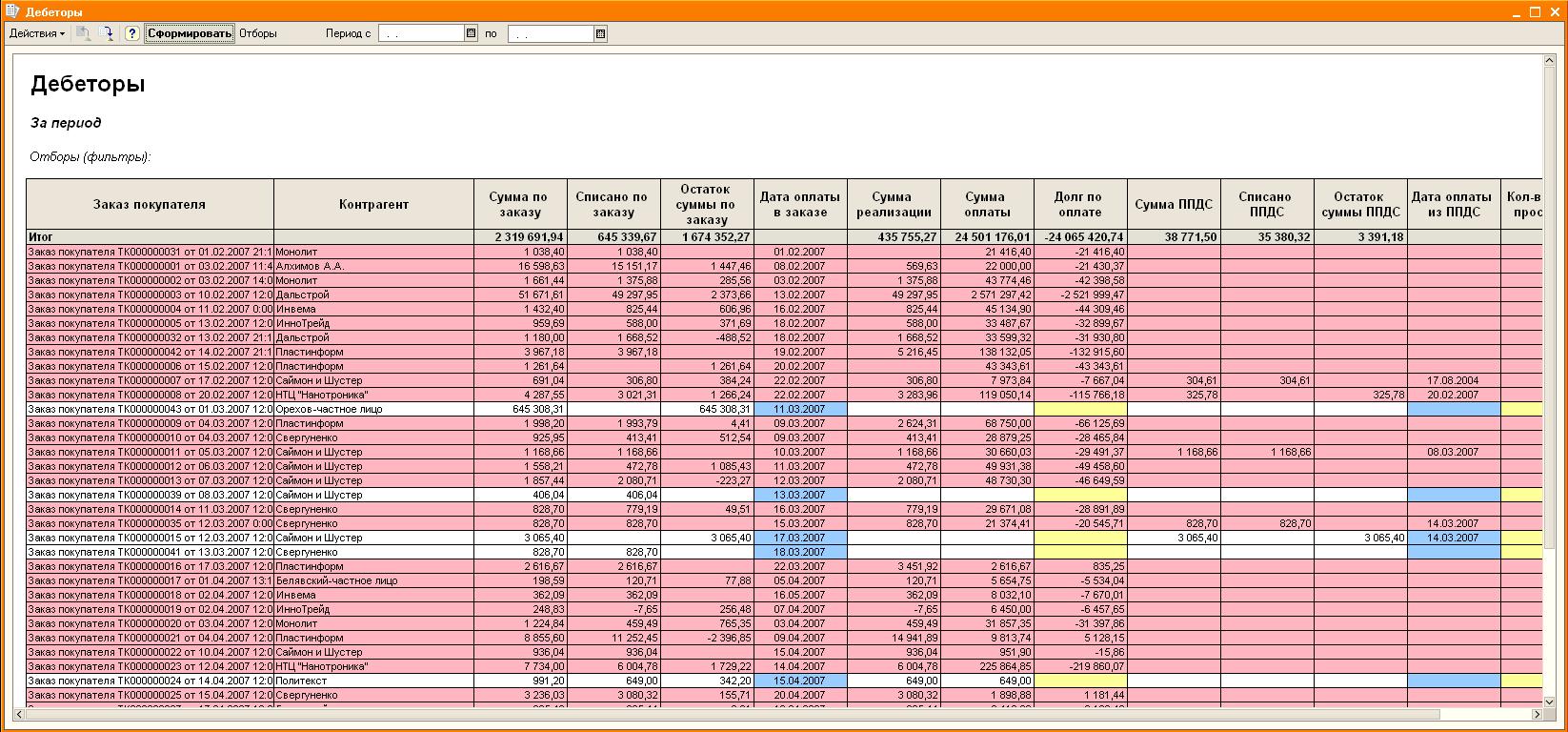
Task: Open the Отборы filters button
Action: (x=258, y=33)
